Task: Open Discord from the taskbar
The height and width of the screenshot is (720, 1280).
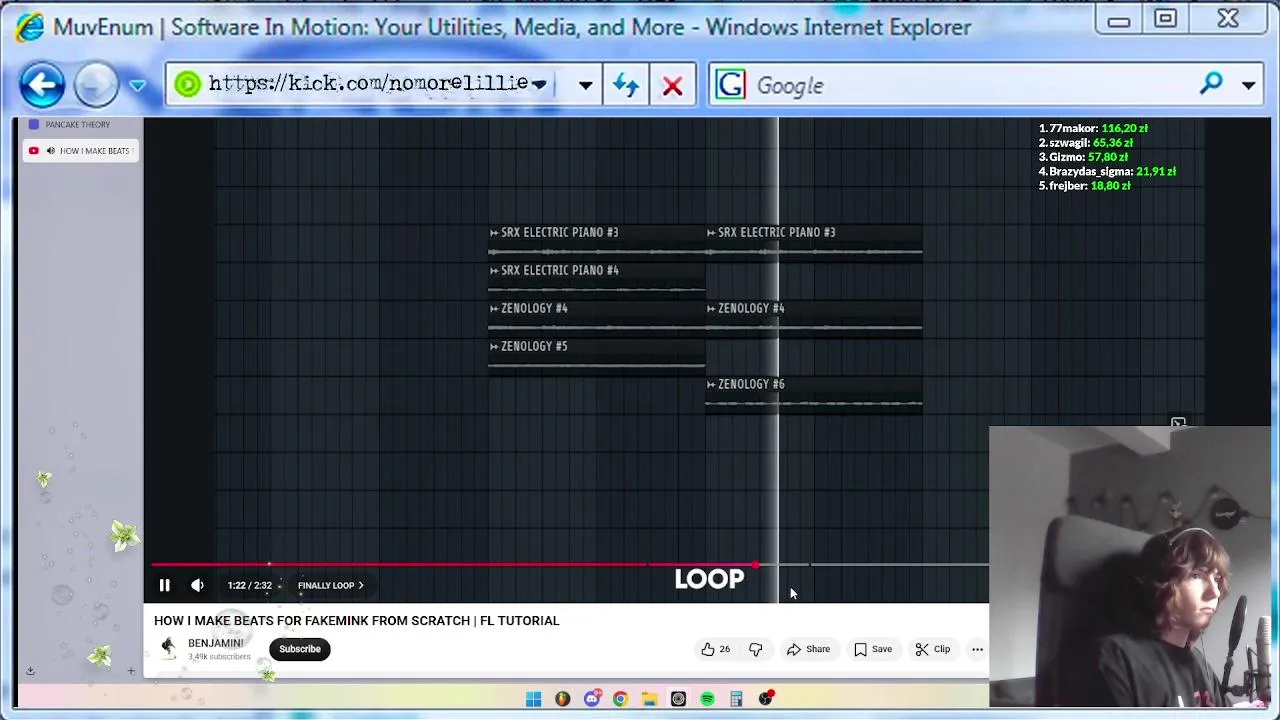Action: tap(591, 699)
